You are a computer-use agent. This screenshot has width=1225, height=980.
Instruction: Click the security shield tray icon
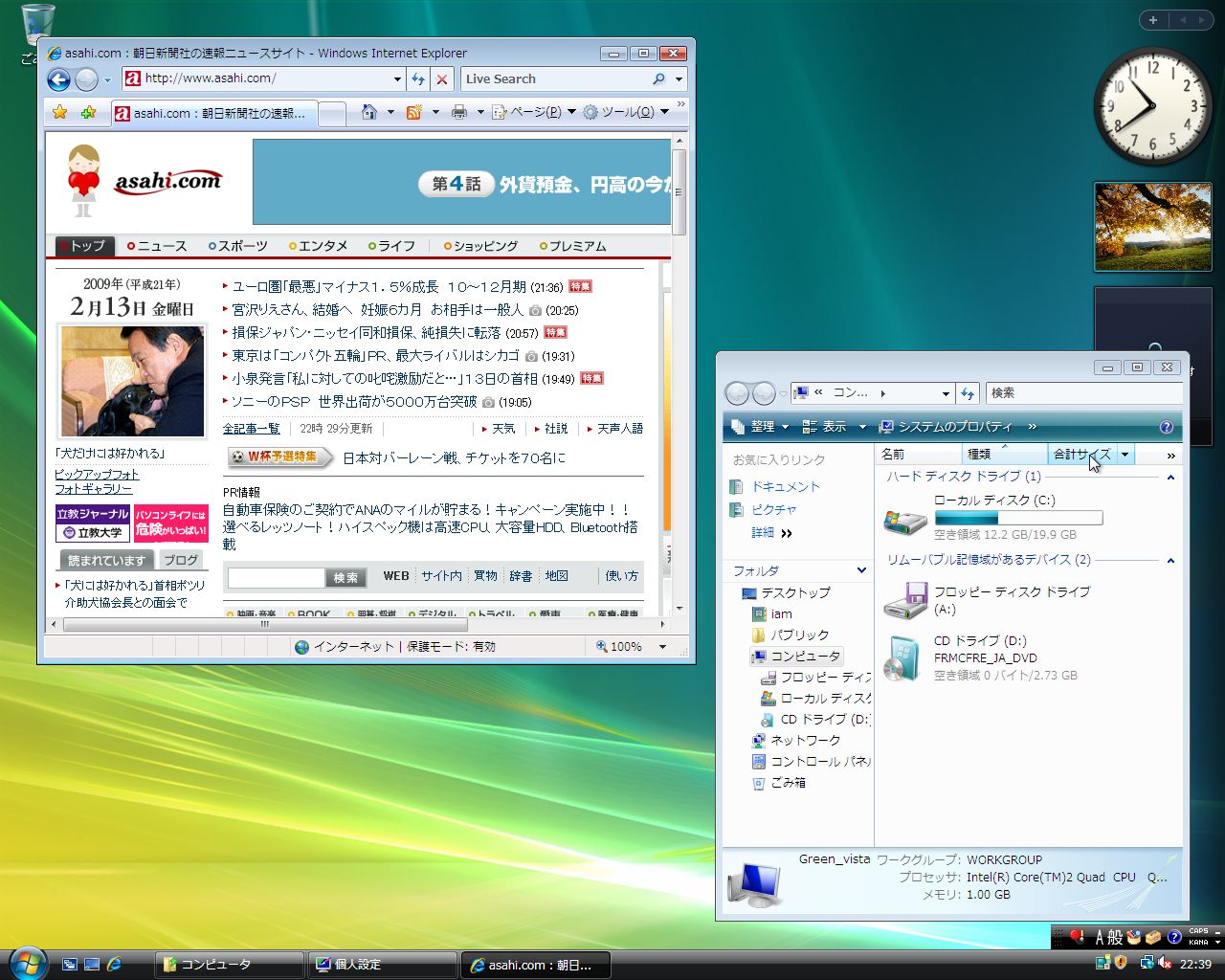point(1121,963)
